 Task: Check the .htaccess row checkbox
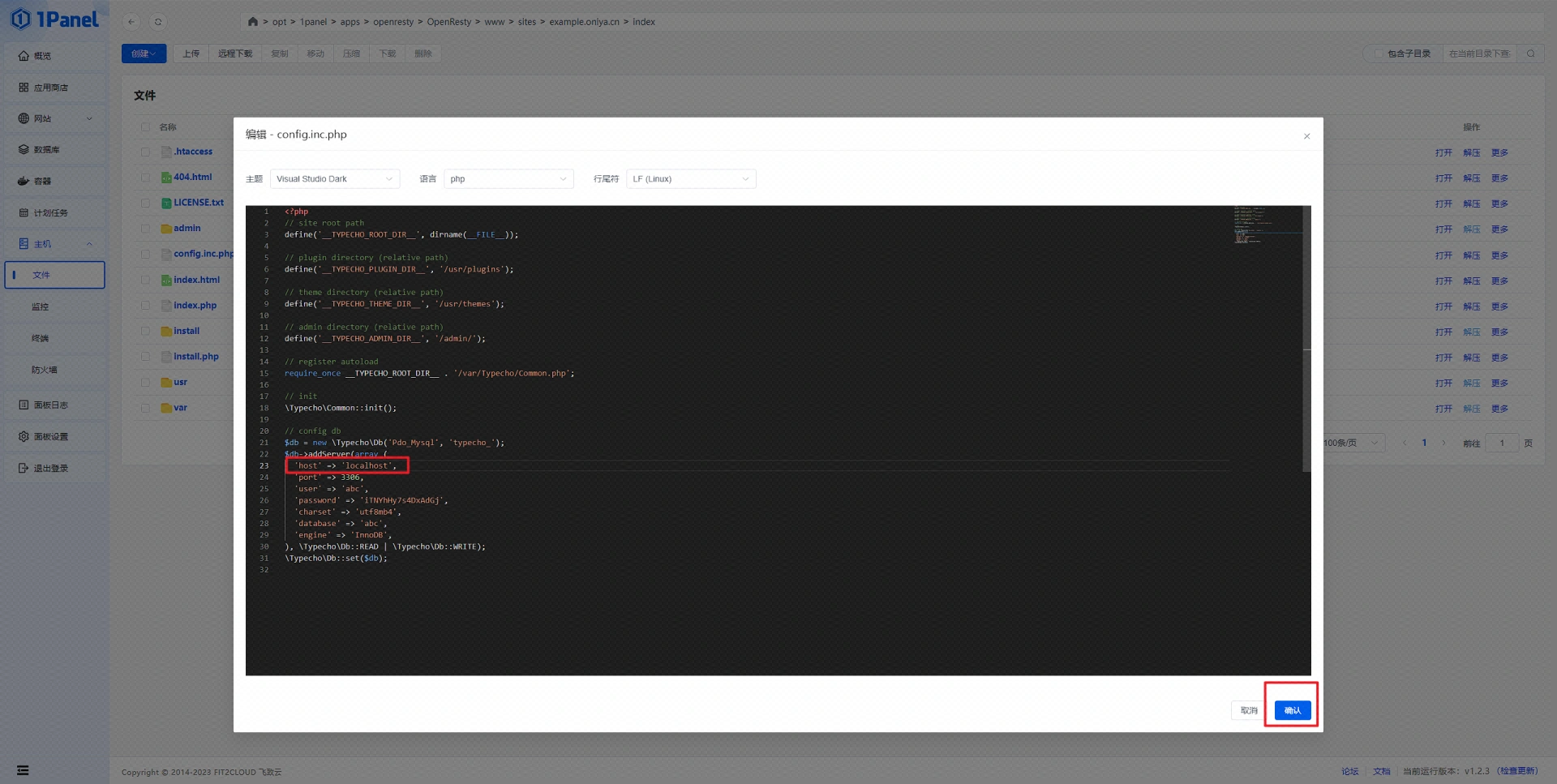[145, 152]
